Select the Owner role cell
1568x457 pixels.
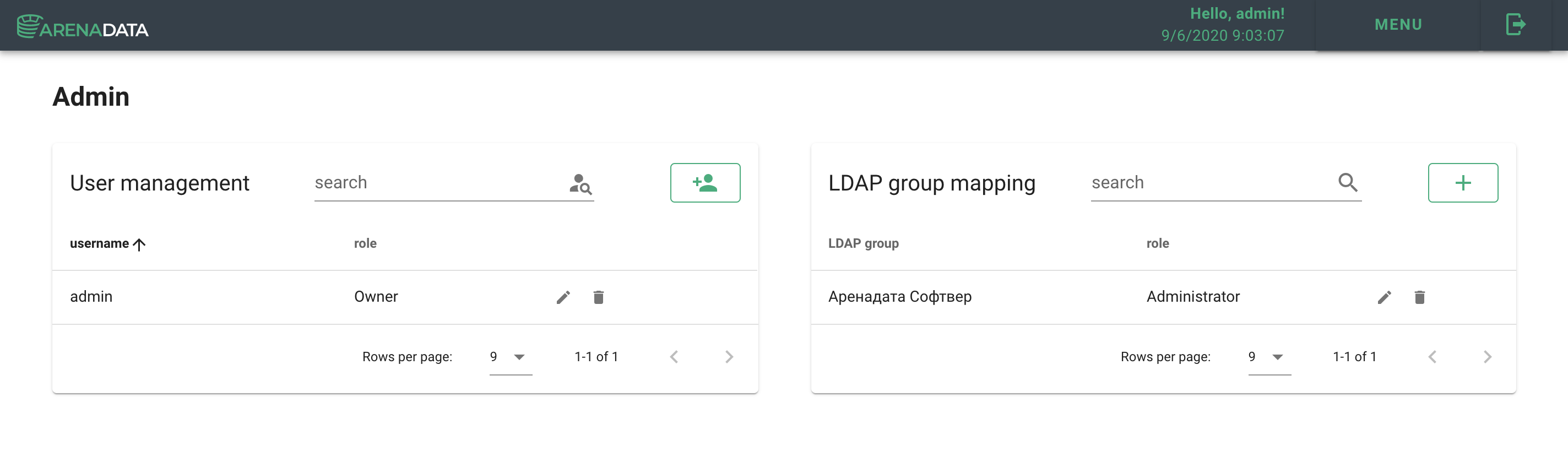pos(376,297)
